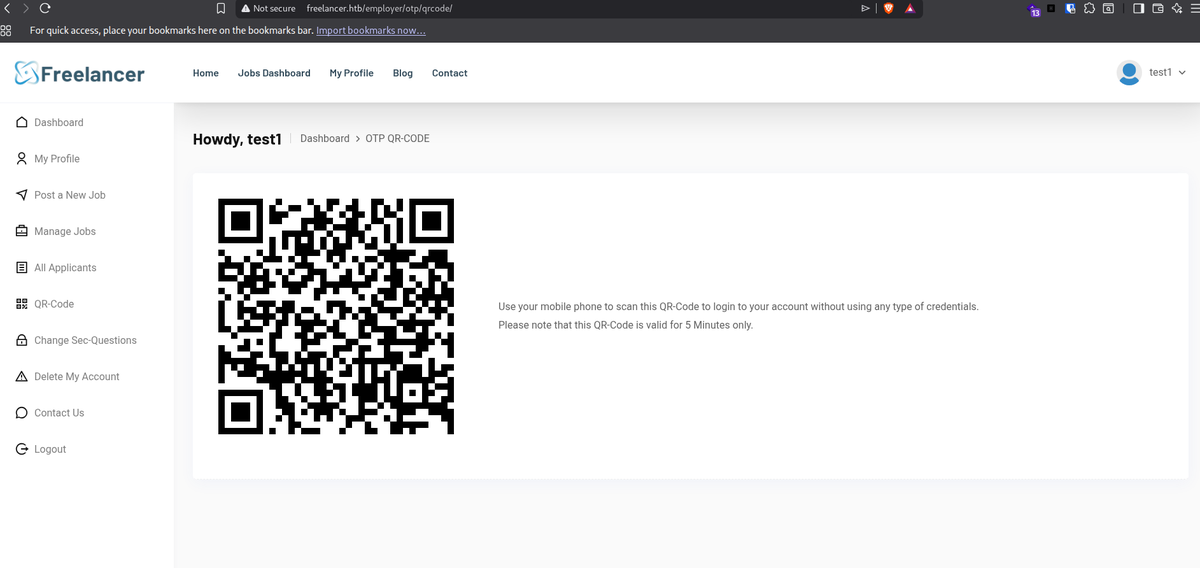The width and height of the screenshot is (1200, 568).
Task: Open Manage Jobs sidebar link
Action: [65, 231]
